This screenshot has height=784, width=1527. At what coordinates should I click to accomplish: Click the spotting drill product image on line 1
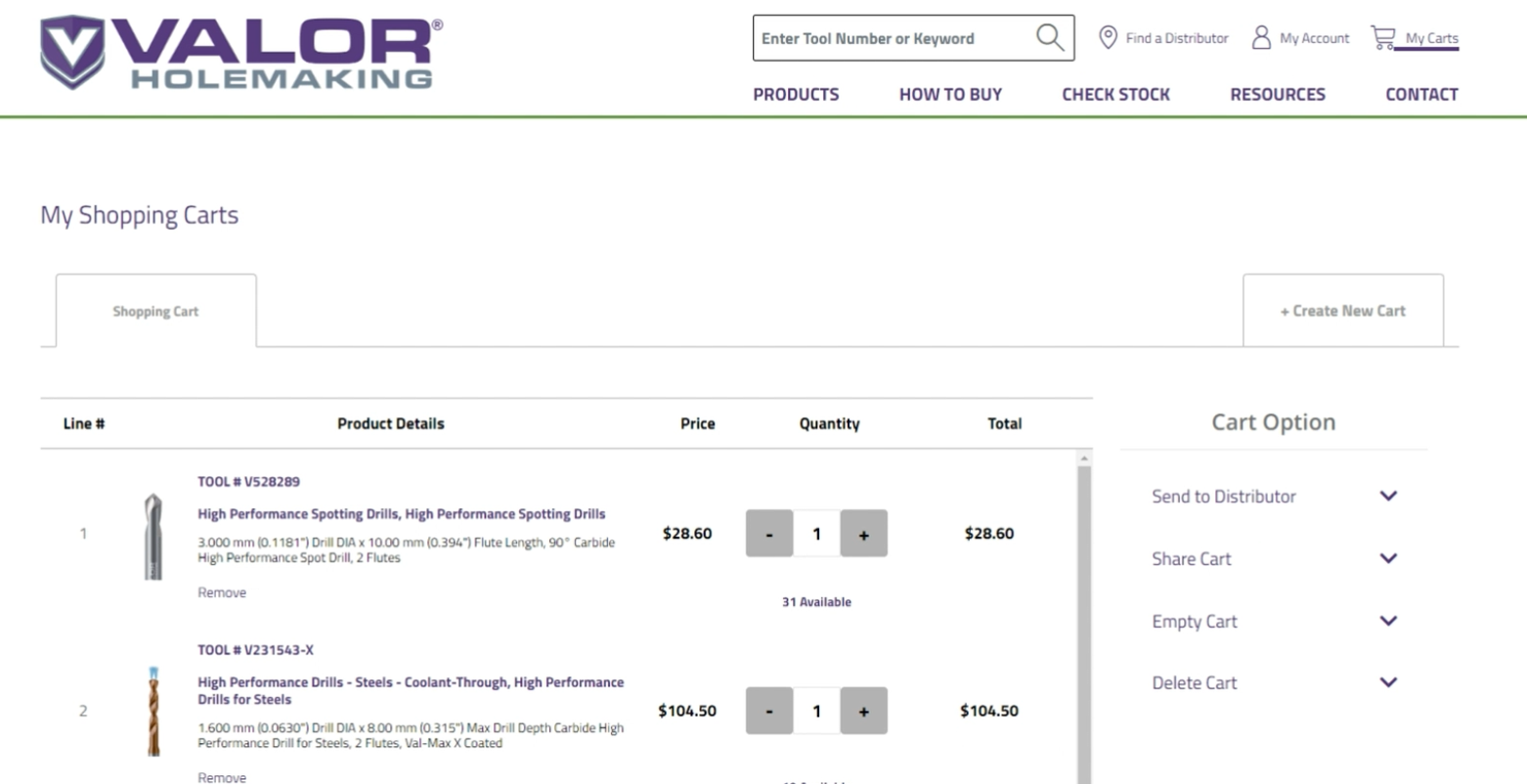pos(153,534)
